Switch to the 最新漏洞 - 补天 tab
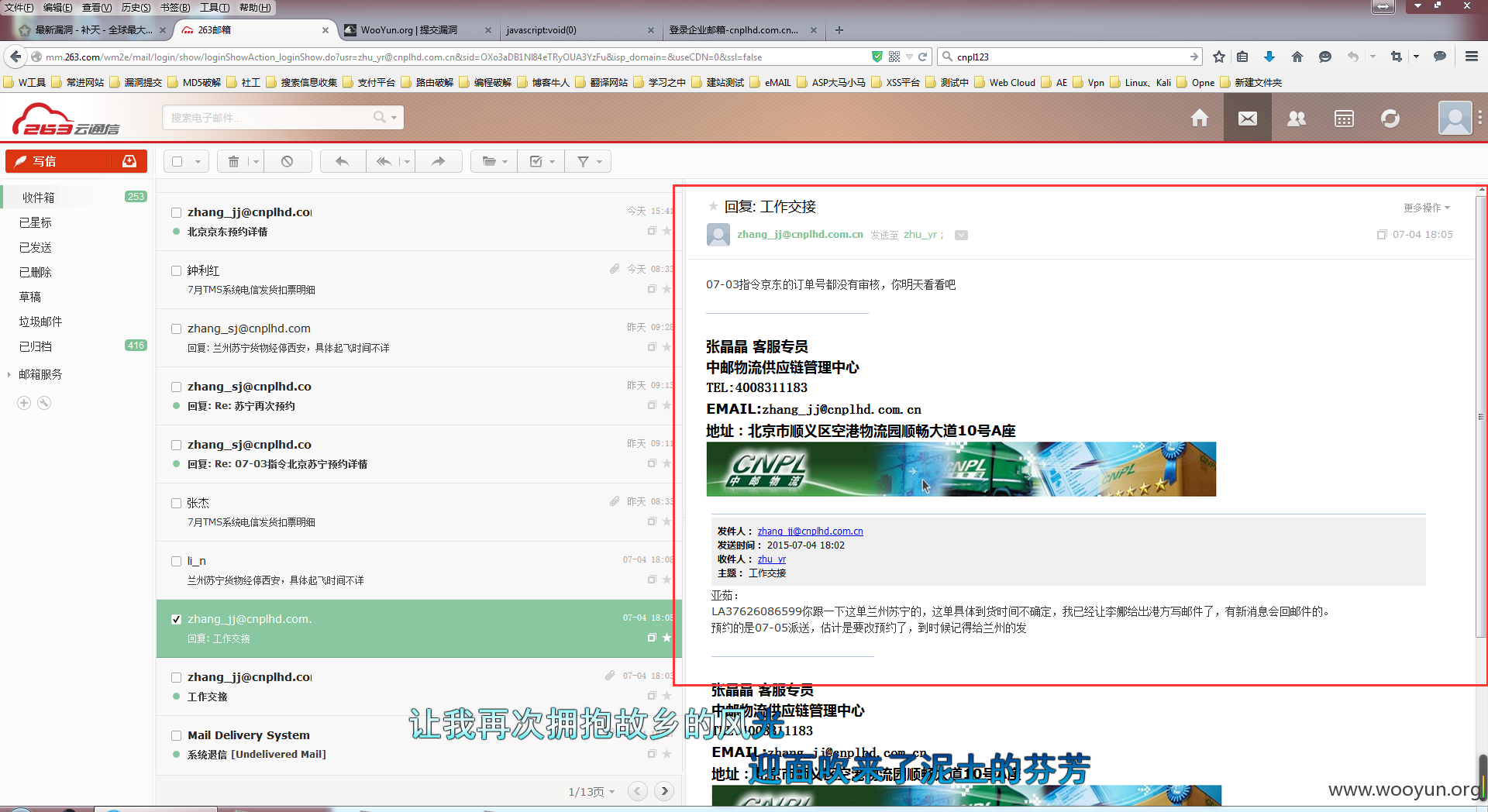 click(x=91, y=30)
